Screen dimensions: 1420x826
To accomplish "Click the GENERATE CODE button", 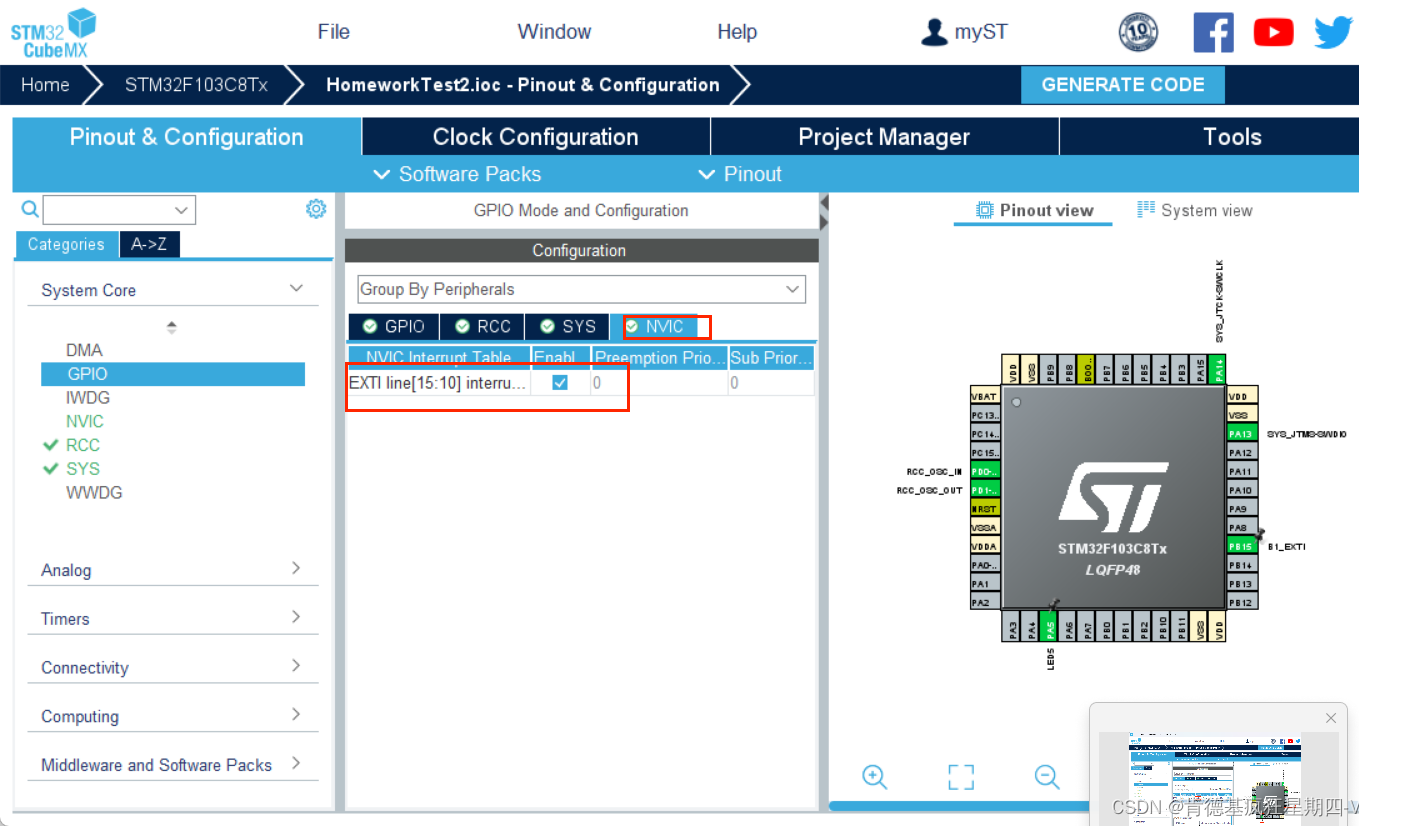I will [1123, 85].
